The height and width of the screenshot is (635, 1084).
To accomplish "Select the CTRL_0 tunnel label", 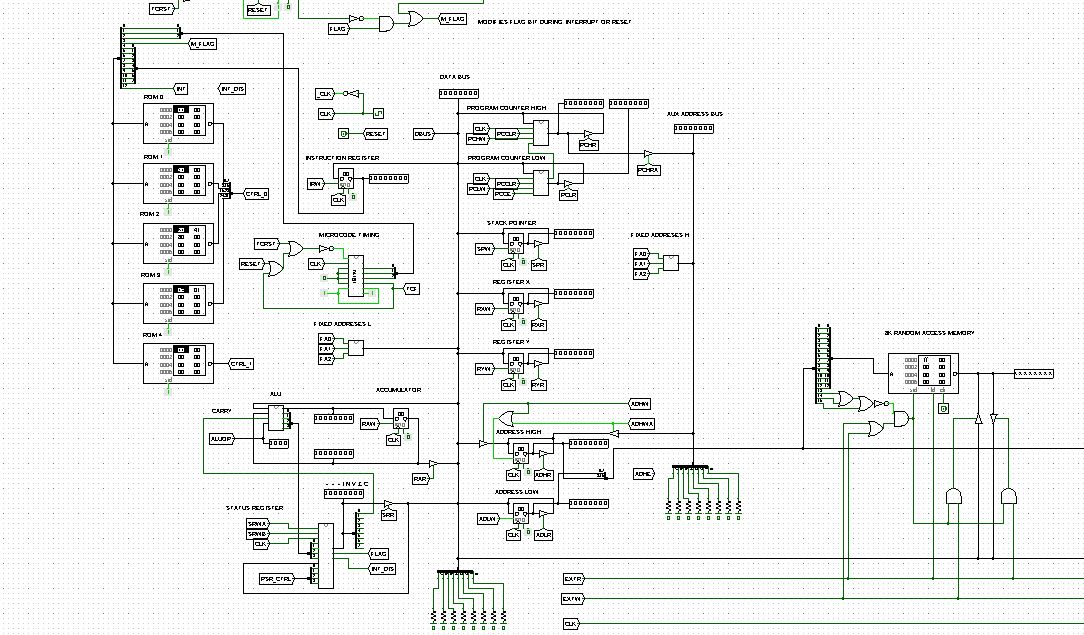I will pos(257,193).
